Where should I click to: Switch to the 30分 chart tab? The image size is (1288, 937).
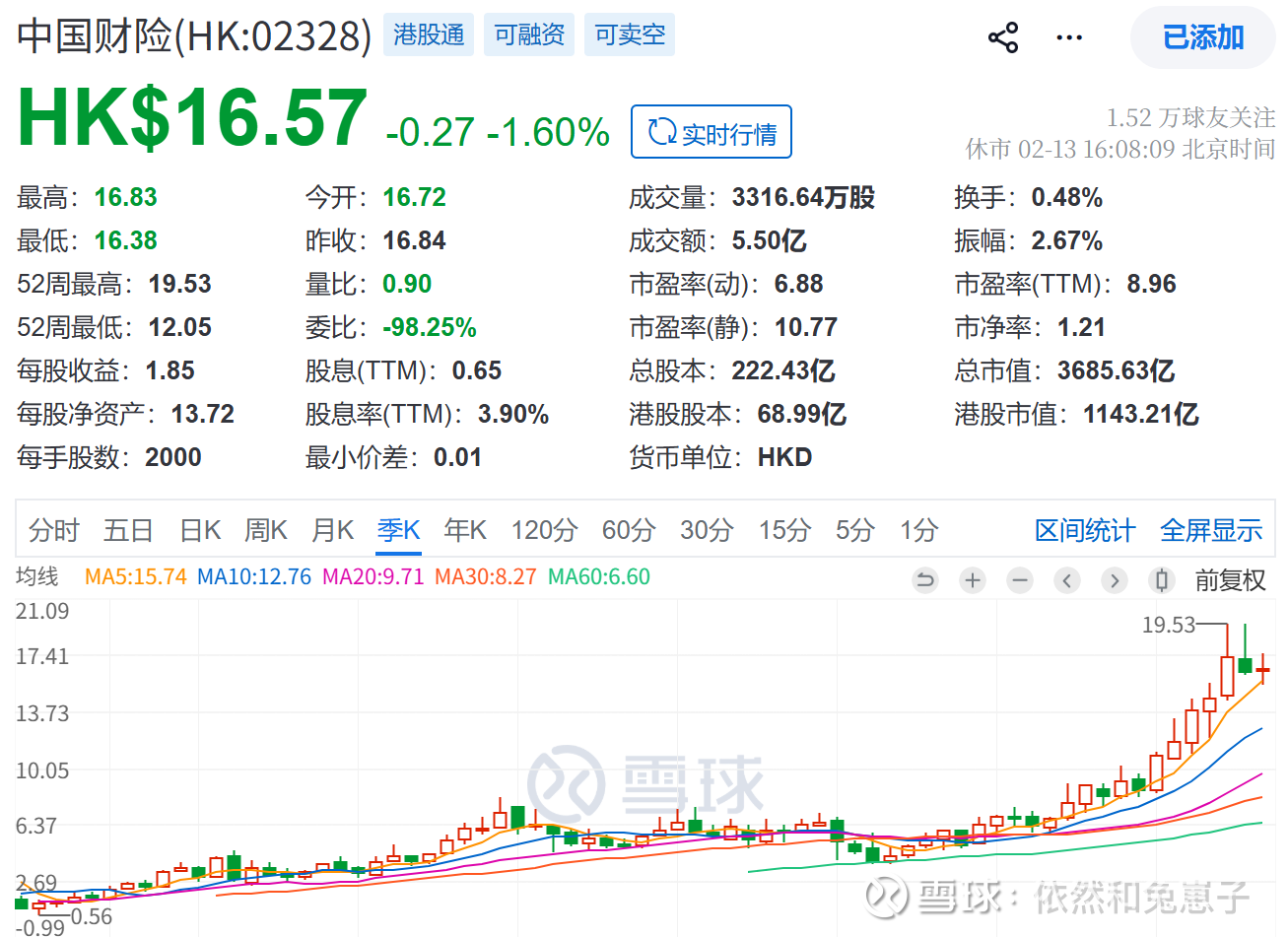(707, 530)
